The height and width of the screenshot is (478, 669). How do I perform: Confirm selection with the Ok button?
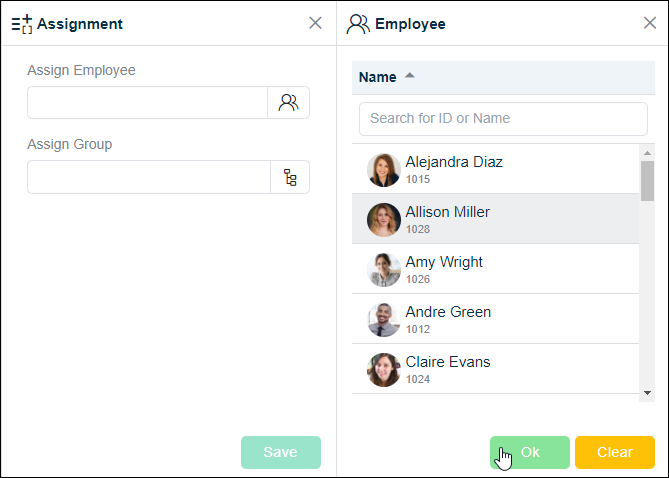pyautogui.click(x=529, y=452)
